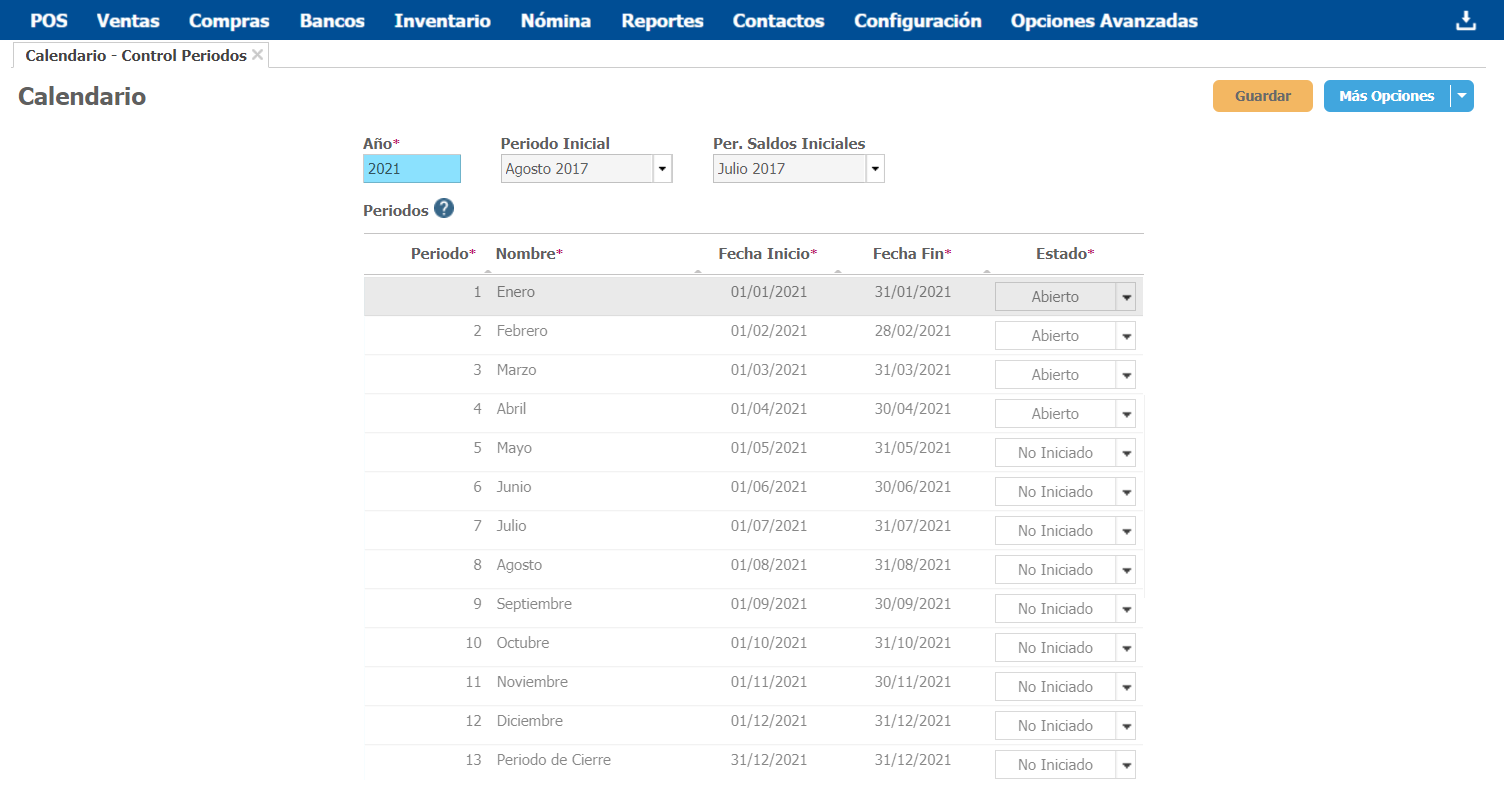Click the Más Opciones button

(1386, 96)
